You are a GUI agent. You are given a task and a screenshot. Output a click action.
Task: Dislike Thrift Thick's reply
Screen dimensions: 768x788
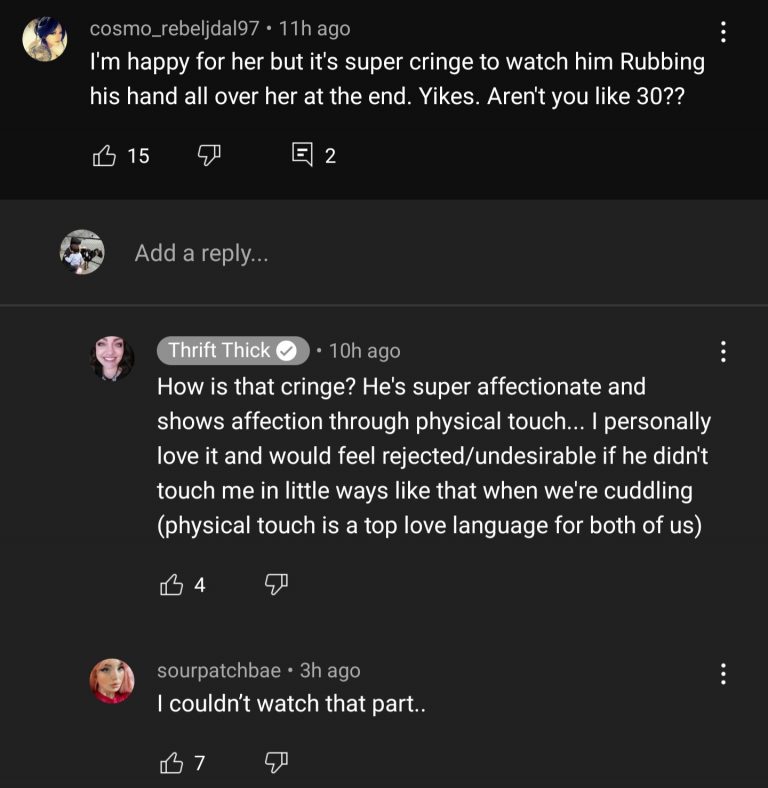276,584
